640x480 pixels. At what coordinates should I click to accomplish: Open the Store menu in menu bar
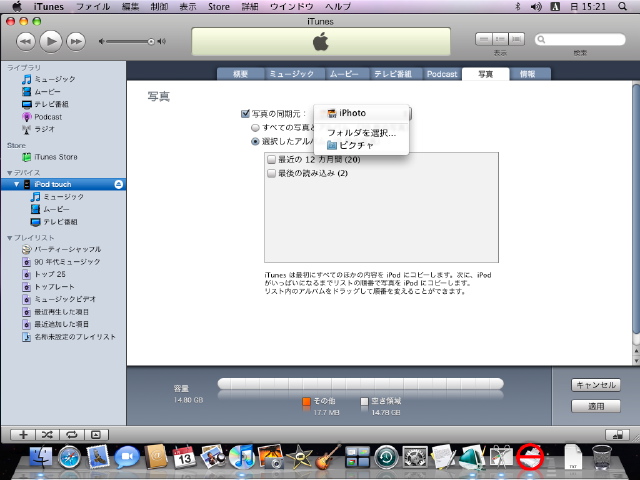pos(219,7)
